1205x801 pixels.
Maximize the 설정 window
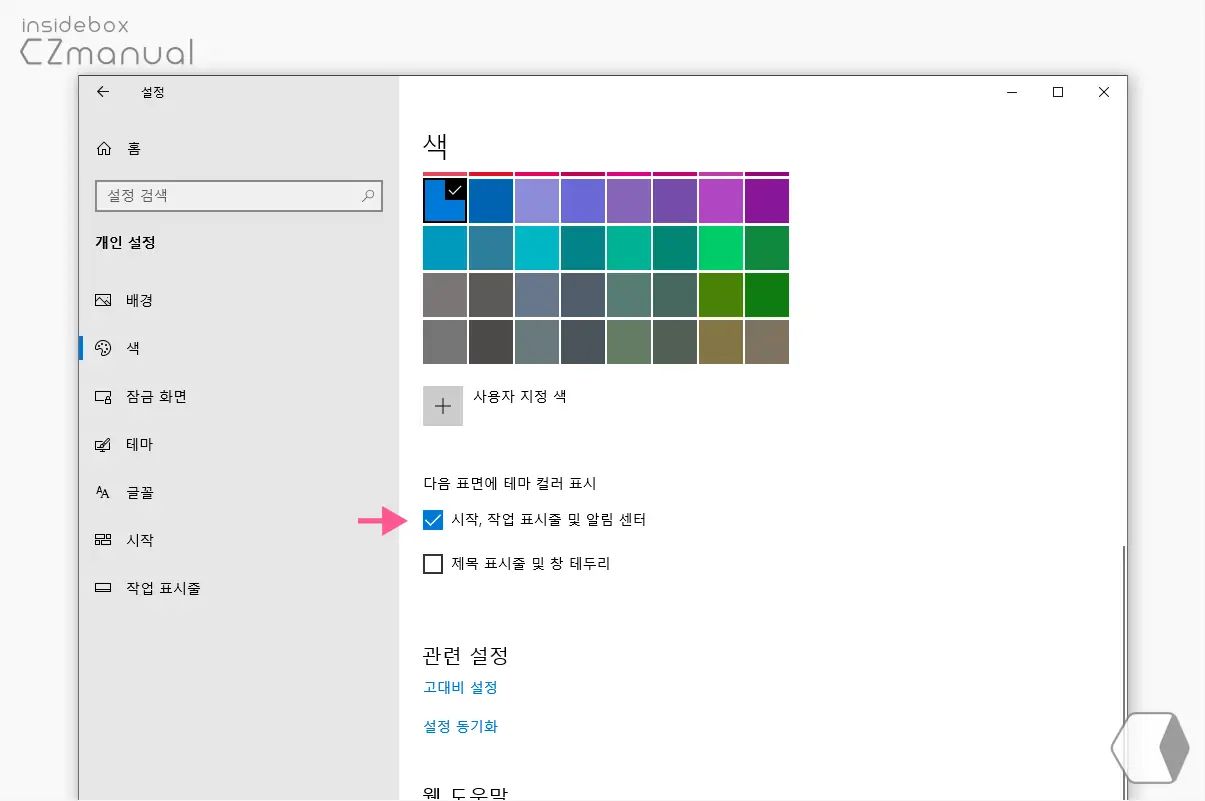[1058, 92]
